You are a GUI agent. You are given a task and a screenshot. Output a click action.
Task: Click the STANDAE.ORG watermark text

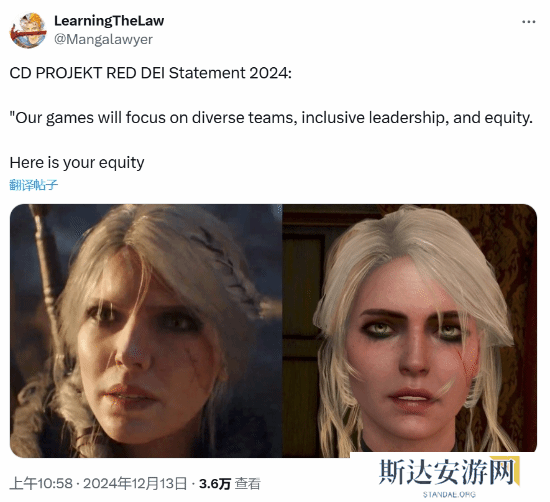pos(449,495)
